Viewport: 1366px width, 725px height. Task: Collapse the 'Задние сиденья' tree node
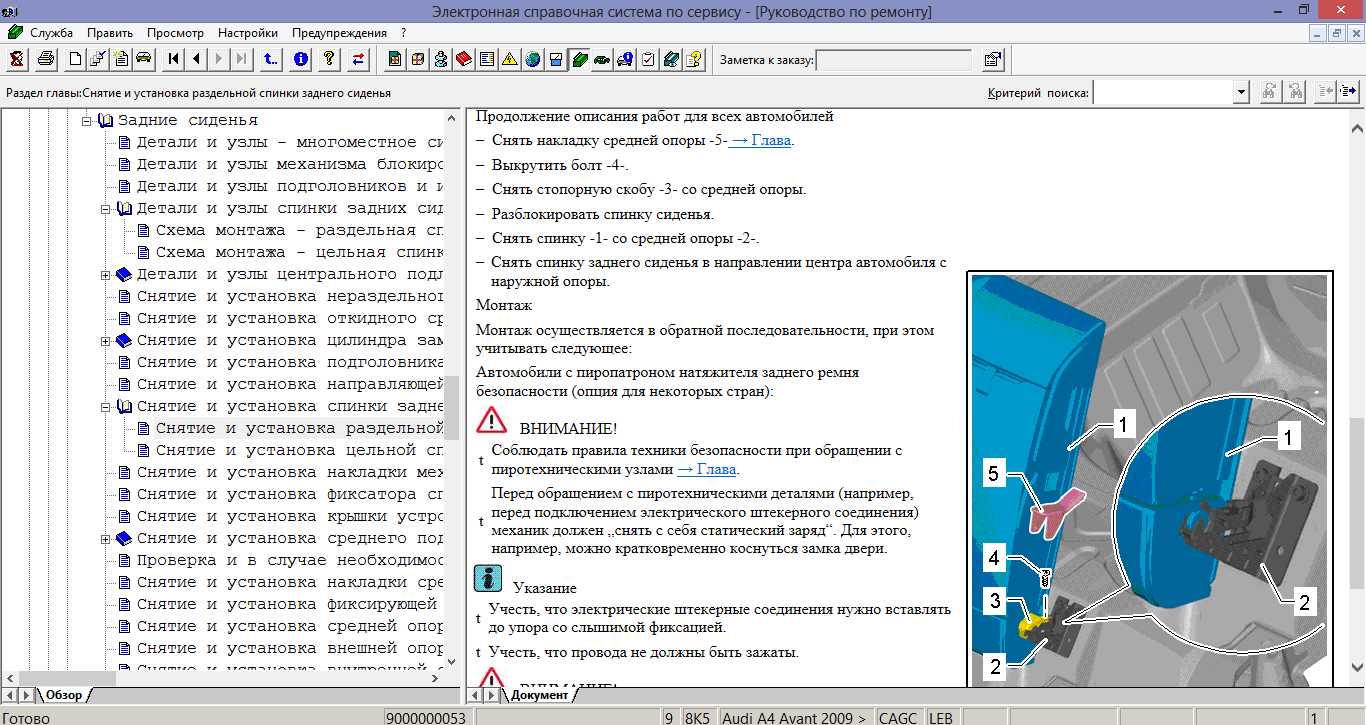click(87, 121)
